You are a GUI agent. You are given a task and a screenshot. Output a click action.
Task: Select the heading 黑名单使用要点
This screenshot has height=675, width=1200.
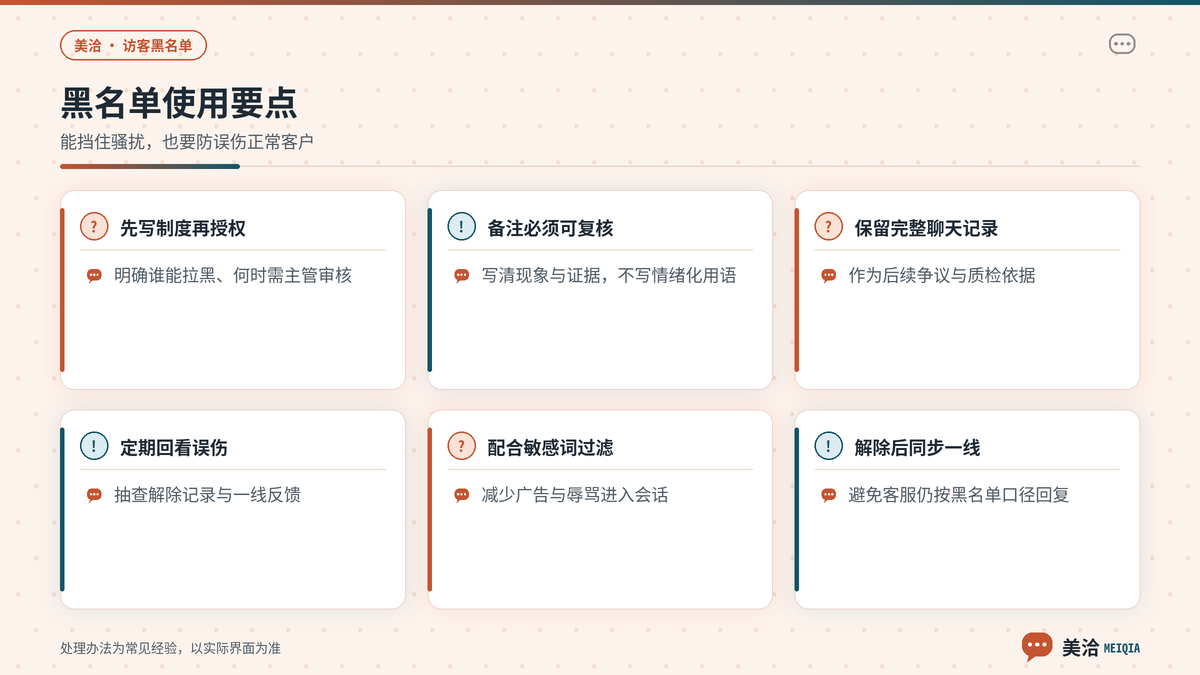[179, 104]
